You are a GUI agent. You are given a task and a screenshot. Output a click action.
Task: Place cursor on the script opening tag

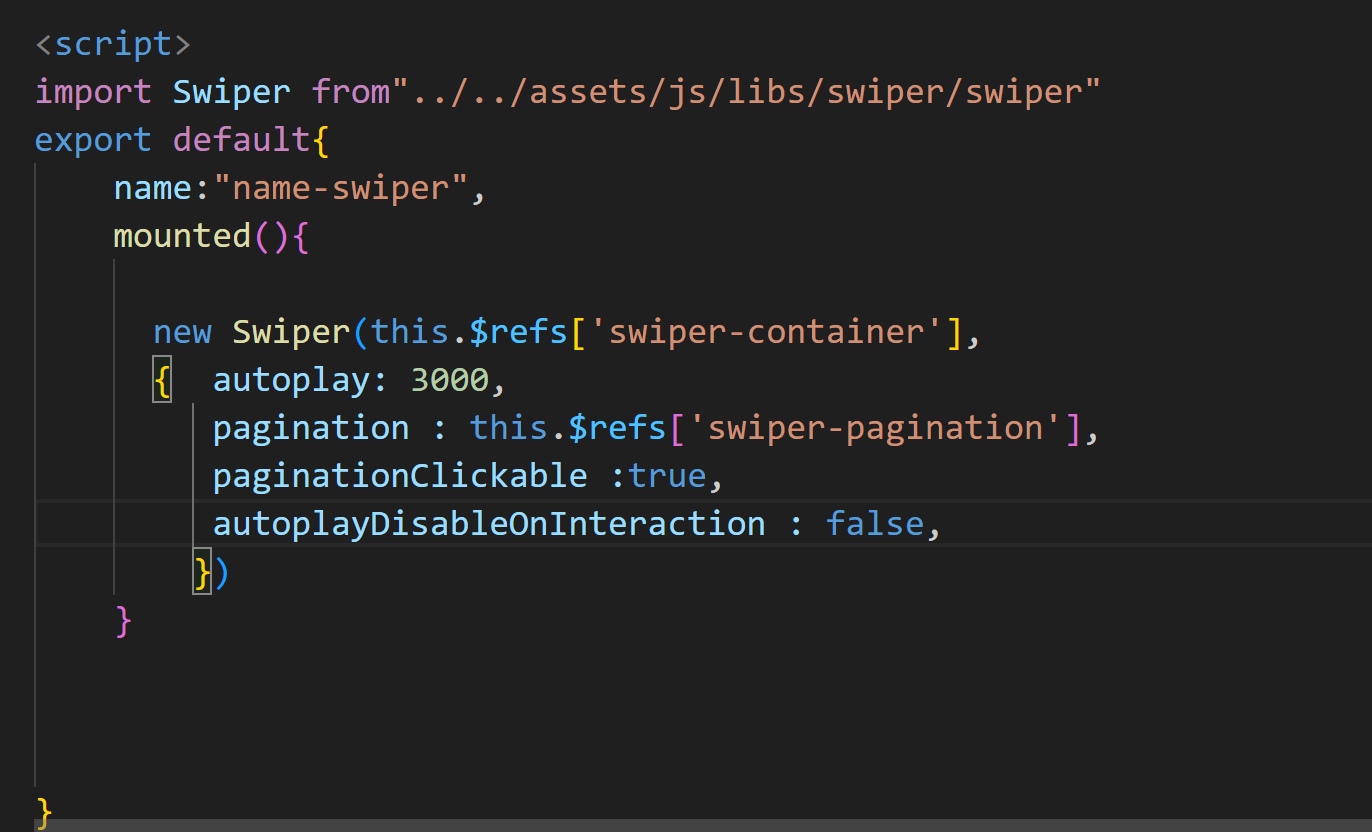click(x=110, y=43)
